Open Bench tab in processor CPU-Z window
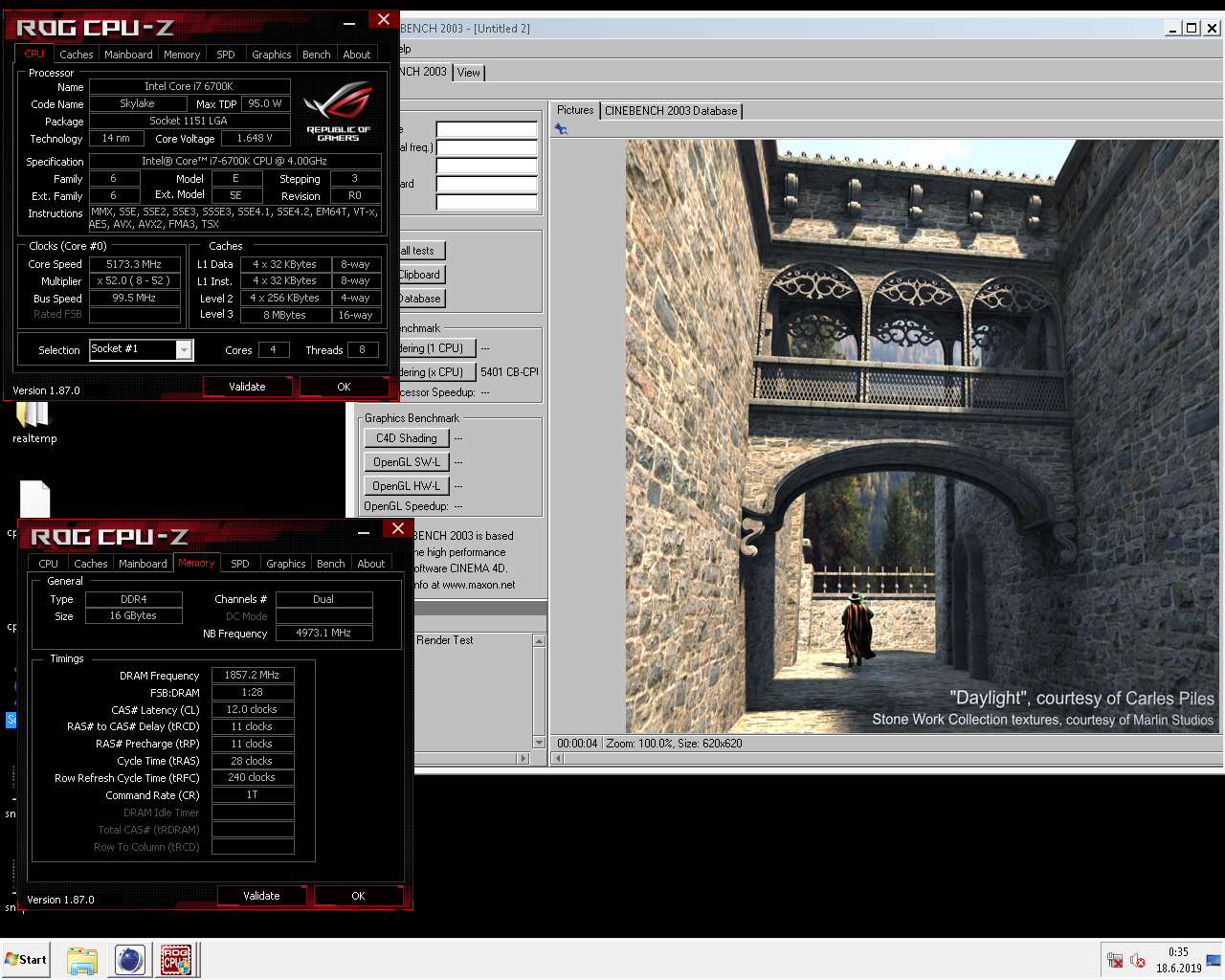 (317, 55)
